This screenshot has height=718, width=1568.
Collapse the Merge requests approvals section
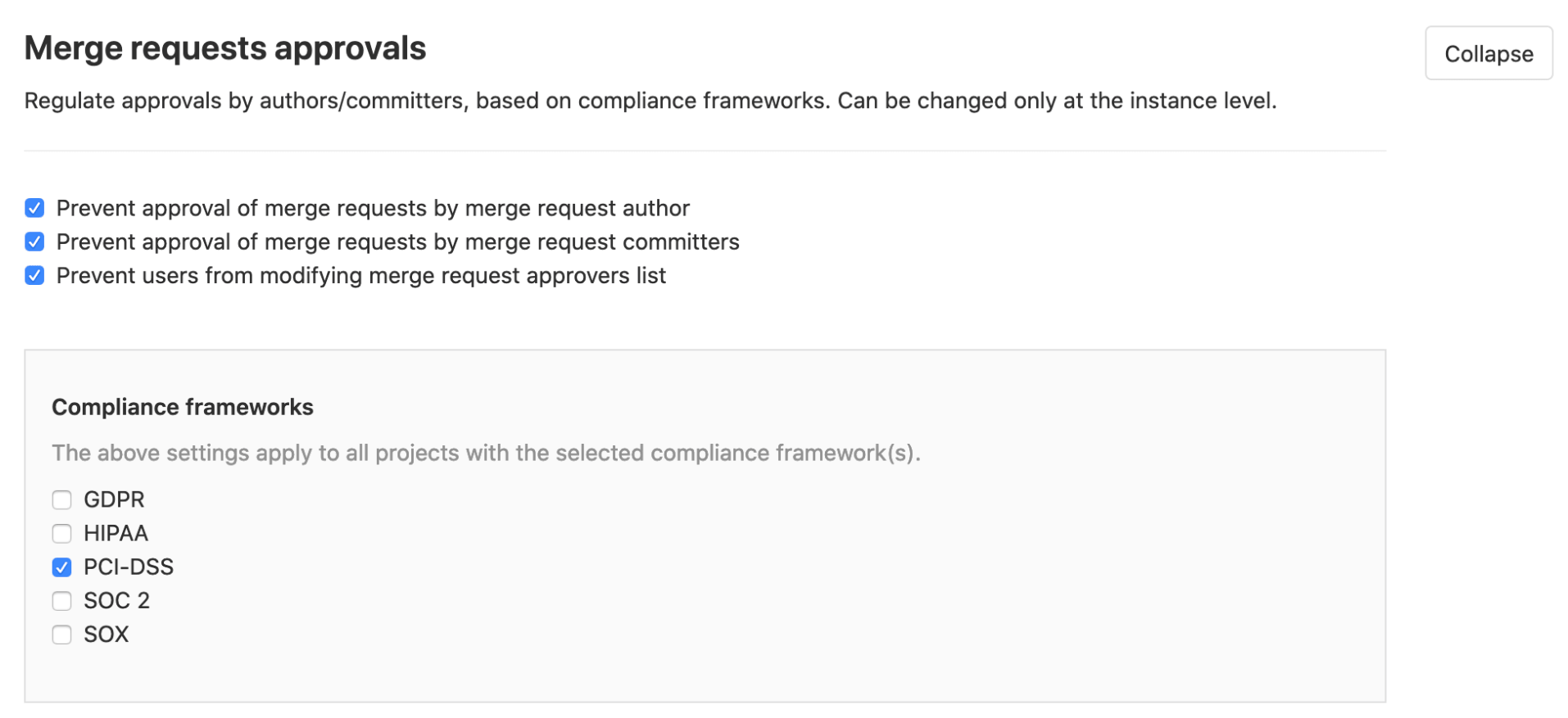(x=1488, y=52)
